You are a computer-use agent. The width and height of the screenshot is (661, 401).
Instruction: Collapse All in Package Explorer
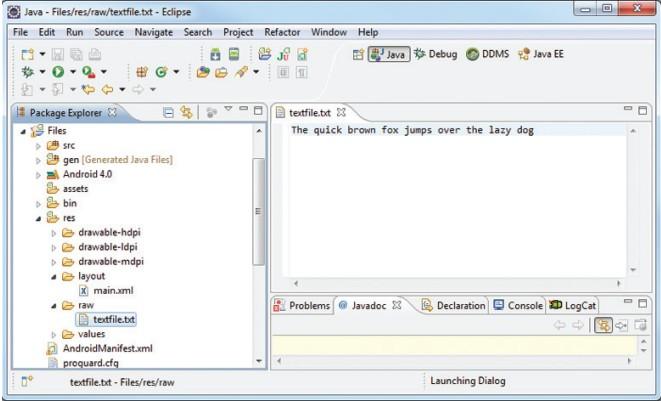coord(168,112)
